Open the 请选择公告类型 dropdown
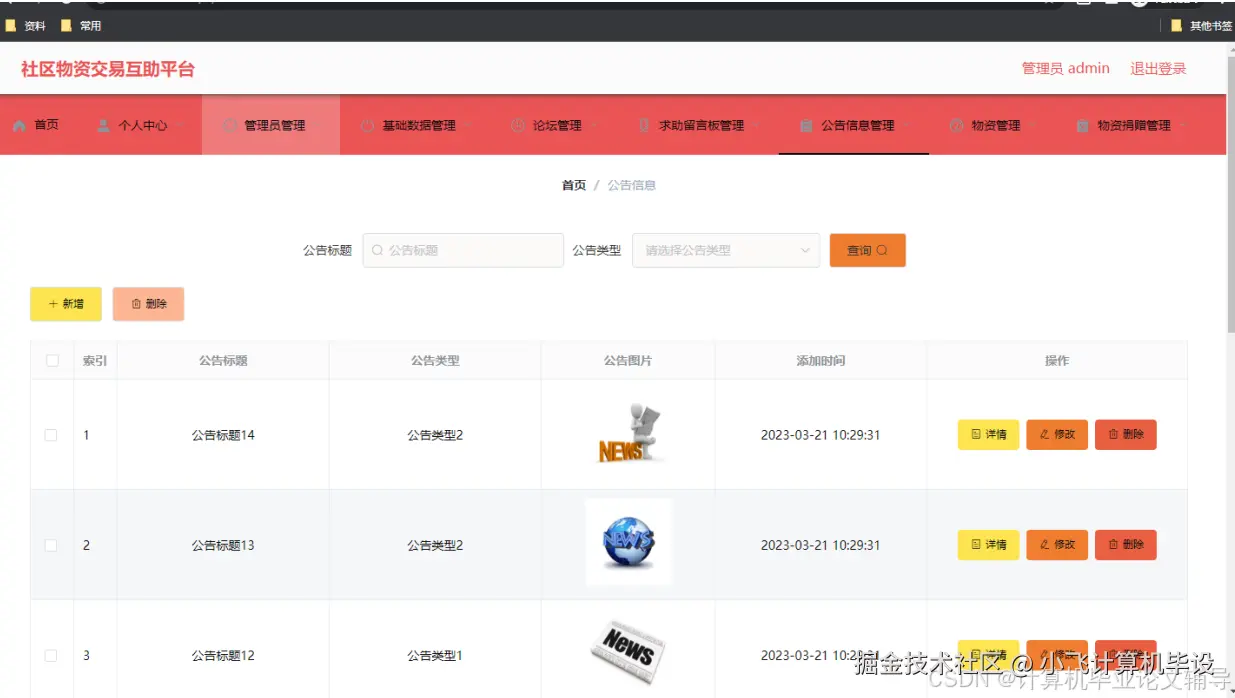 [726, 250]
